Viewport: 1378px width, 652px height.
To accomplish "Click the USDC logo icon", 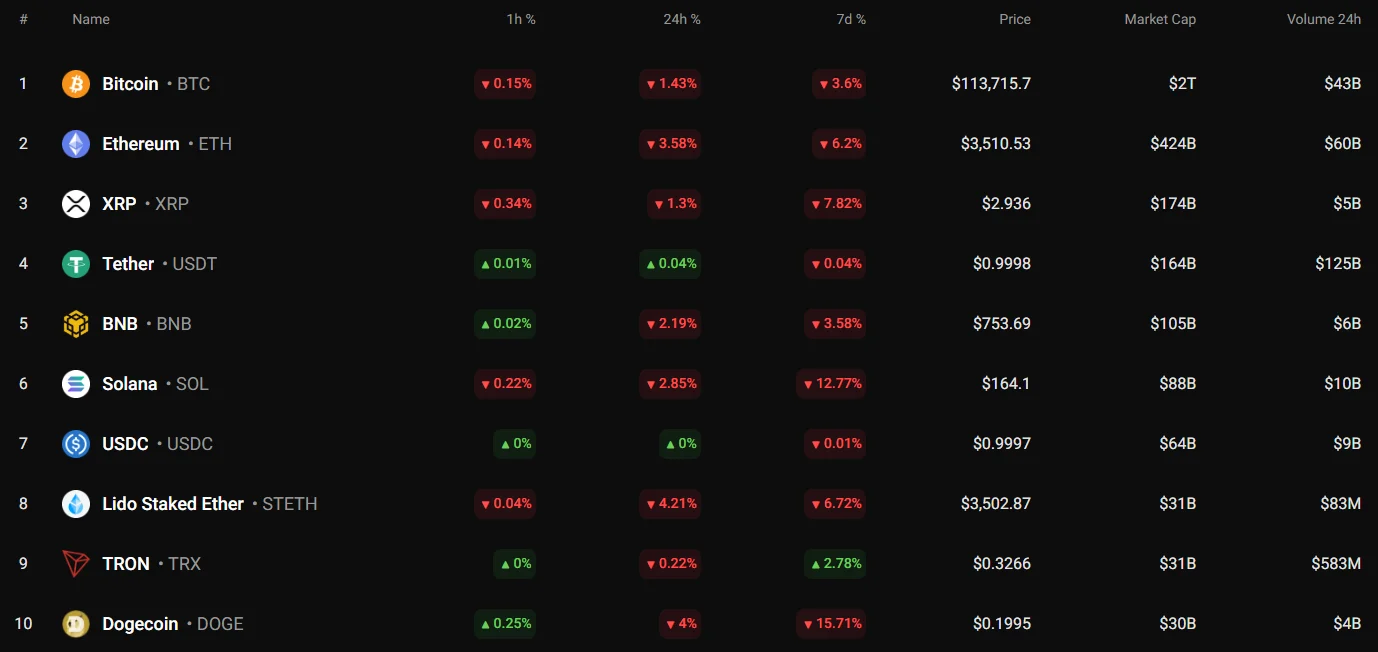I will 76,444.
